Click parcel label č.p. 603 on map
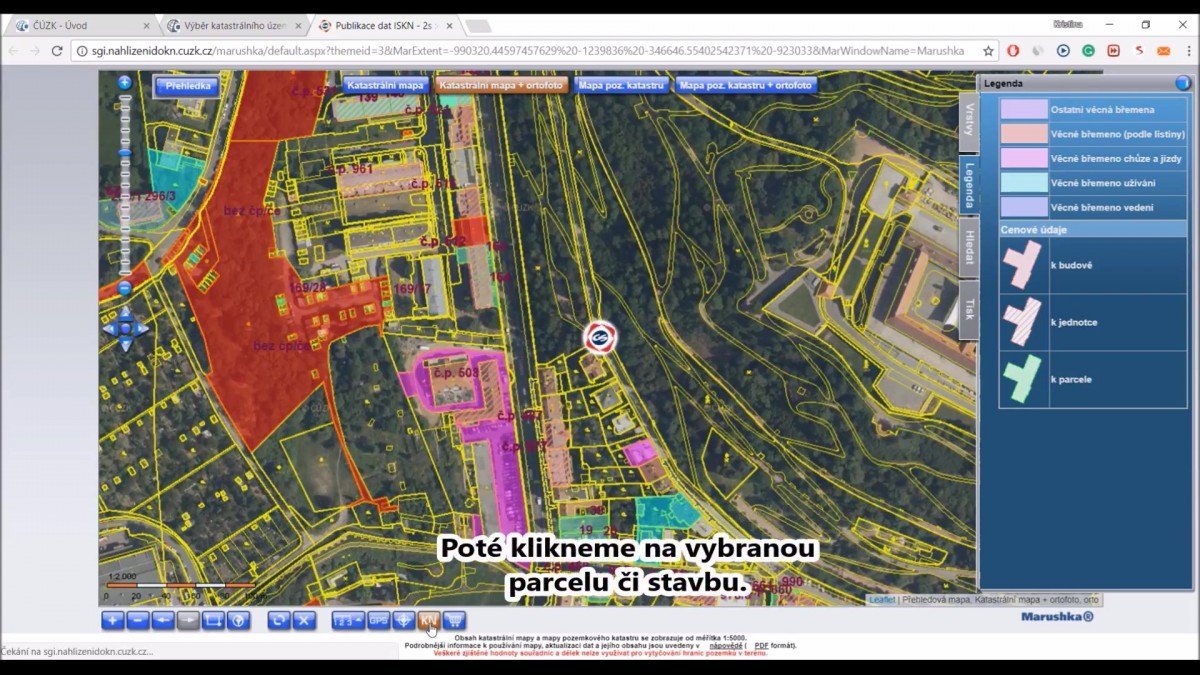The width and height of the screenshot is (1200, 675). (455, 372)
